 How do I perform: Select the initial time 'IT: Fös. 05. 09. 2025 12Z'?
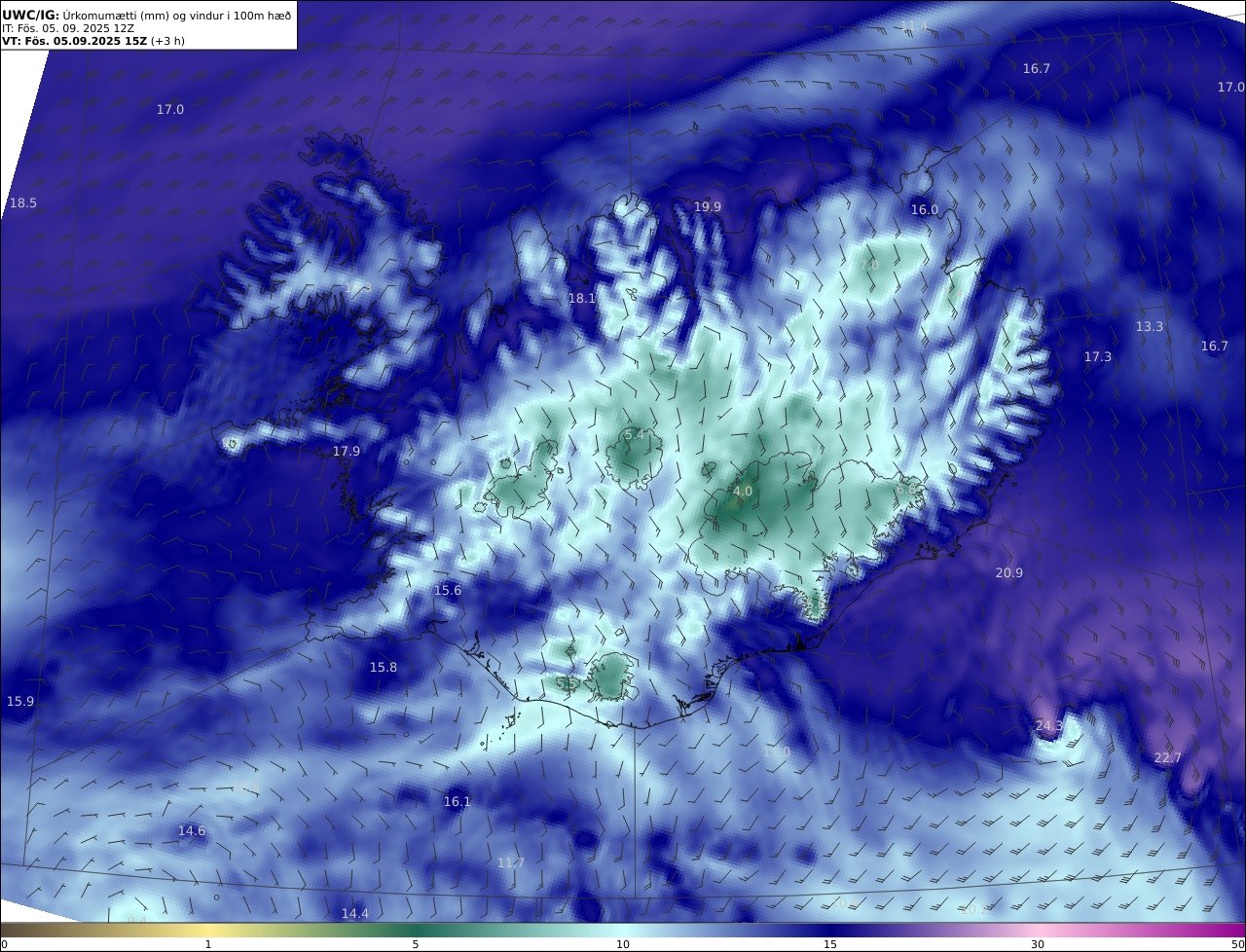coord(68,28)
